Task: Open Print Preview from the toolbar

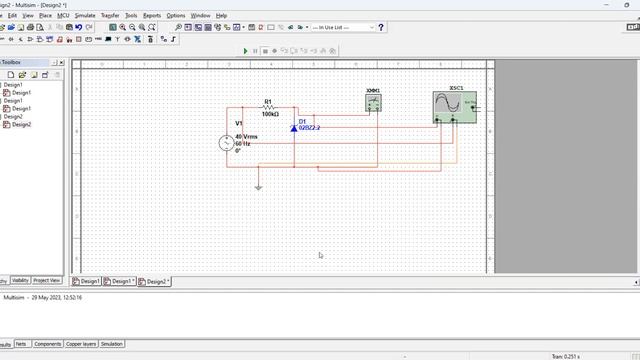Action: tap(40, 27)
